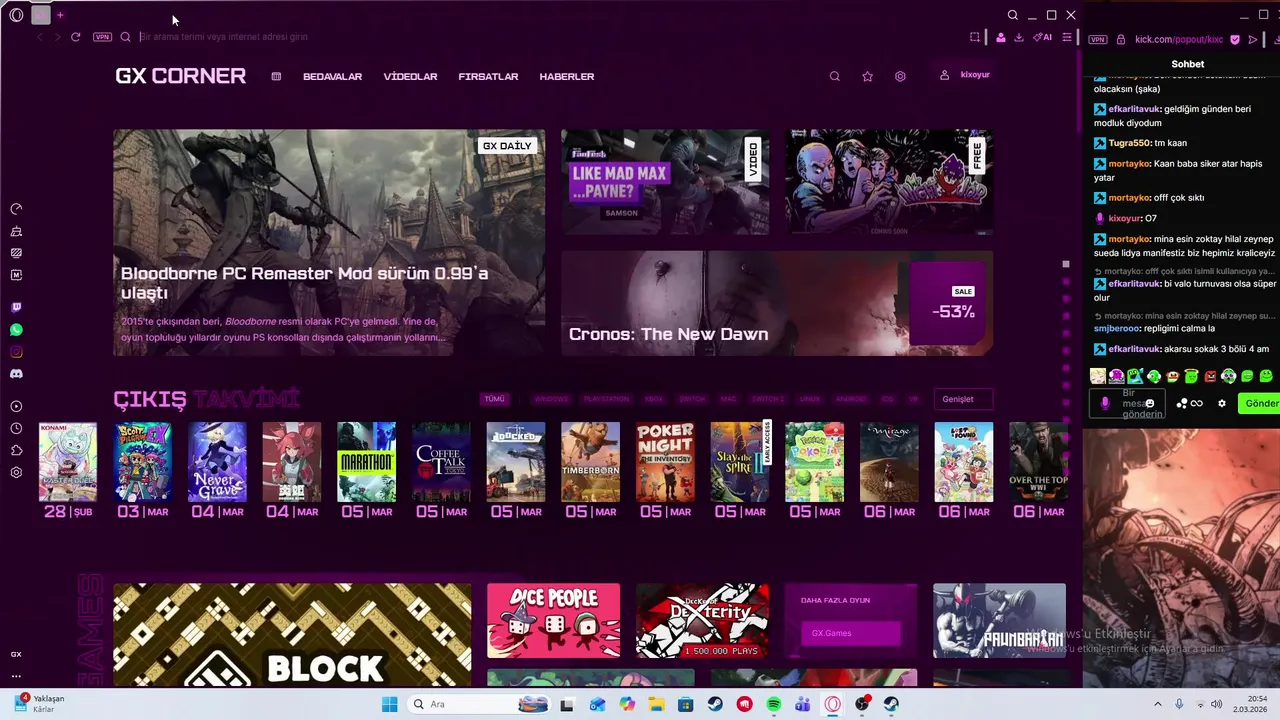Viewport: 1280px width, 720px height.
Task: Select the SWITCH platform filter
Action: click(x=692, y=399)
